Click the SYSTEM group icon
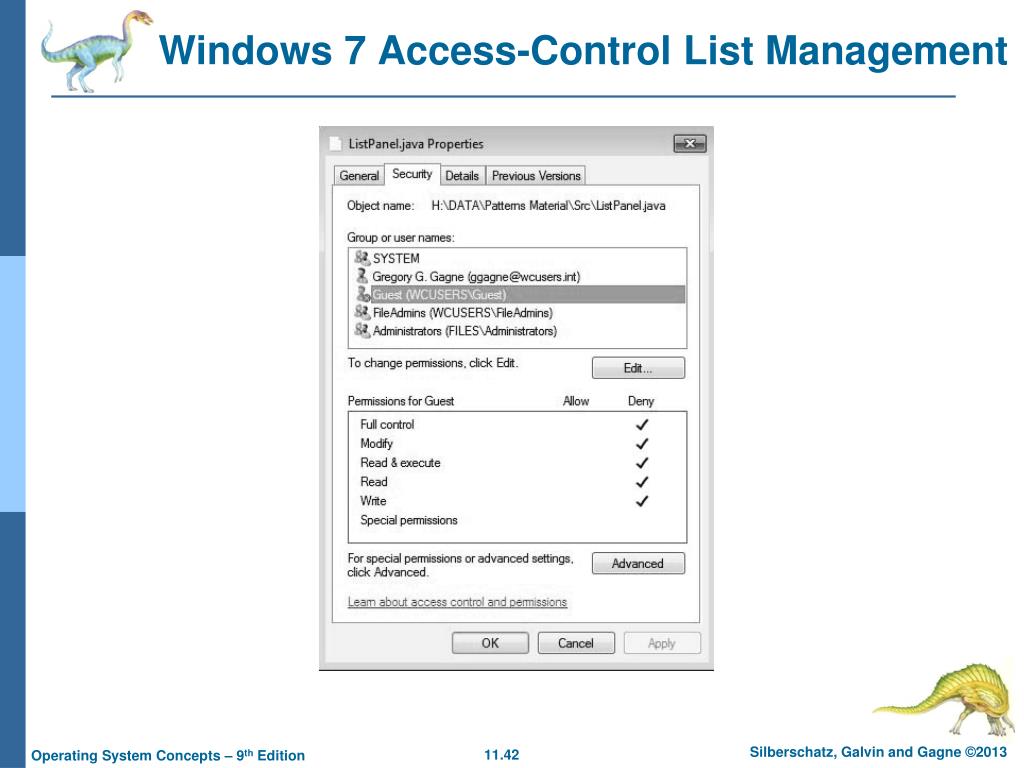 (362, 257)
